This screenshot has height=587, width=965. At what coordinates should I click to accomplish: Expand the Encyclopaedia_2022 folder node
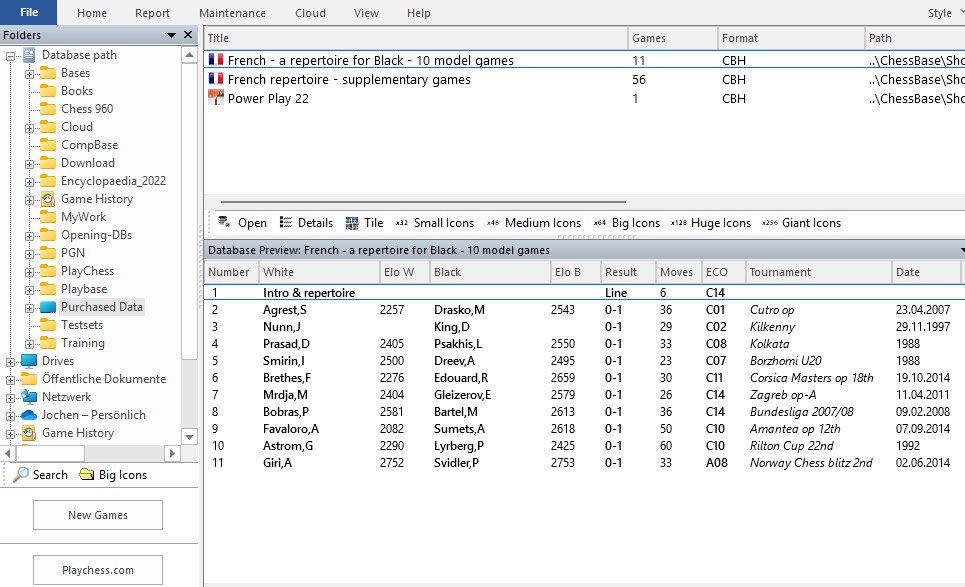(x=29, y=181)
